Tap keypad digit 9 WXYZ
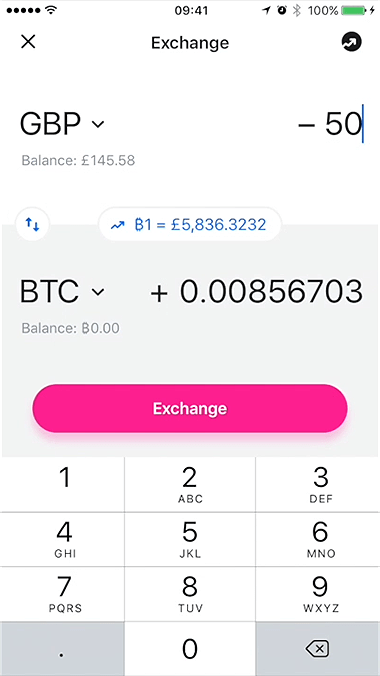The width and height of the screenshot is (380, 676). coord(318,594)
